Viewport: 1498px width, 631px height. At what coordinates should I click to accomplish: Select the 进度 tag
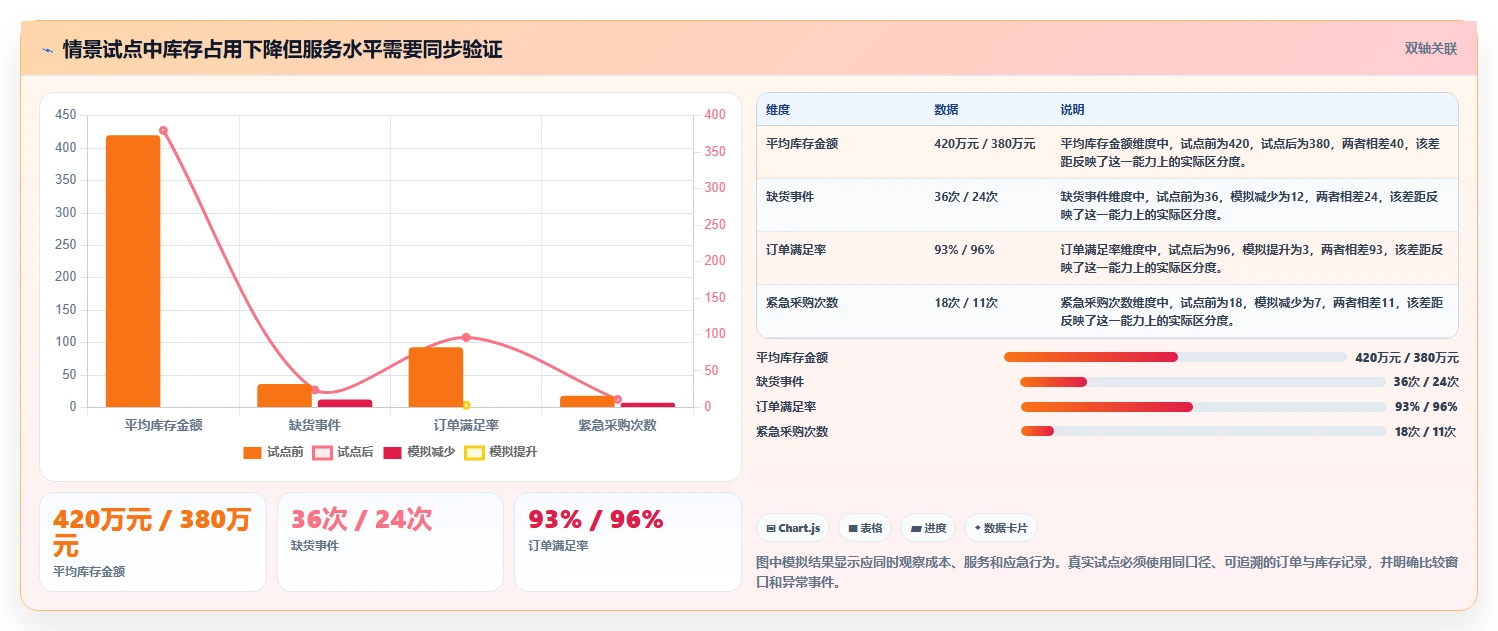pos(928,528)
